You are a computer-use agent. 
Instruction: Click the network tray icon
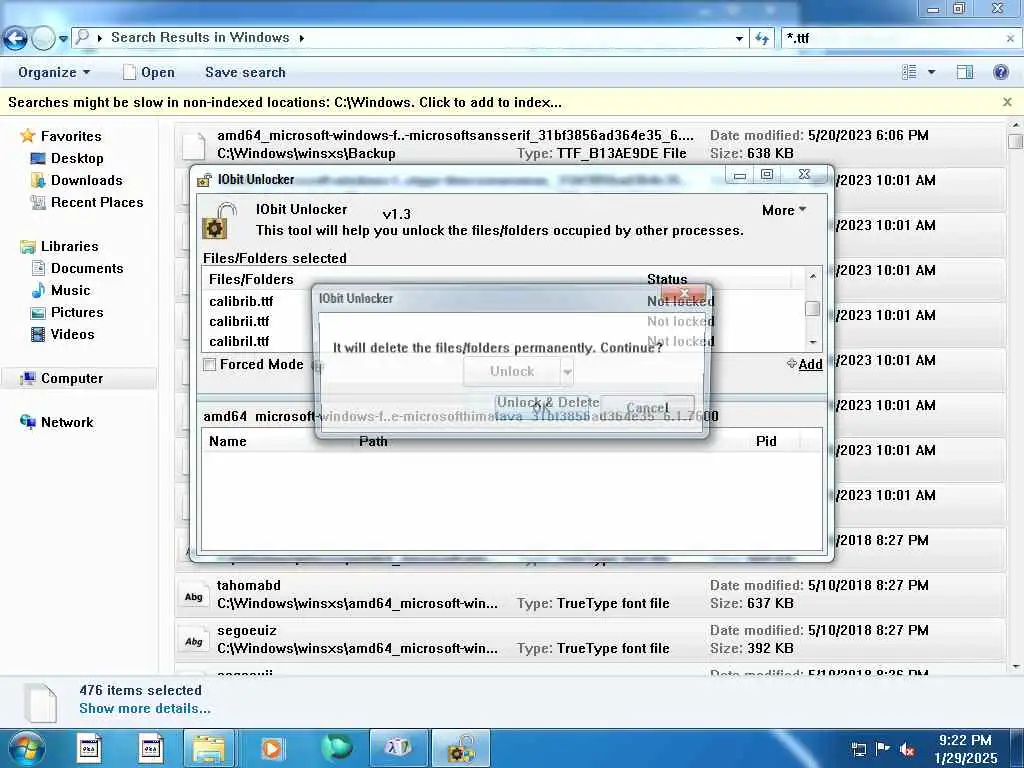click(859, 750)
